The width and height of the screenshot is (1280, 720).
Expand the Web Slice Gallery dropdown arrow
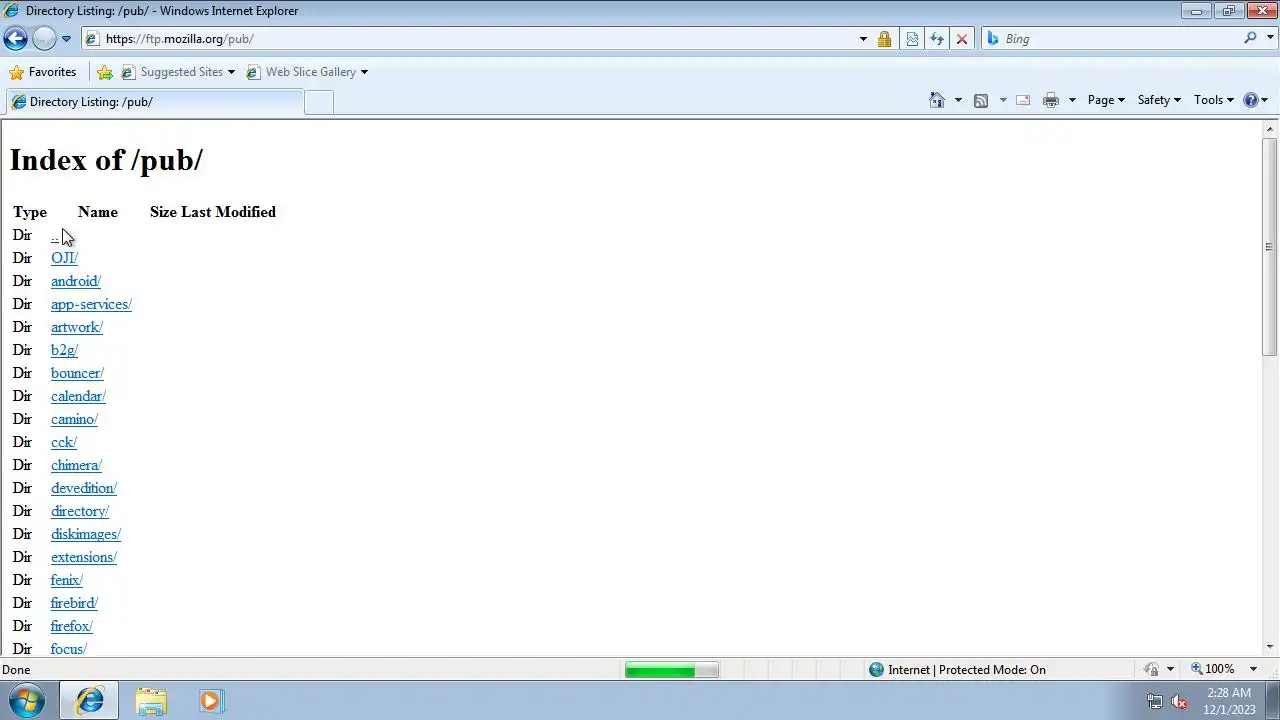[x=364, y=72]
